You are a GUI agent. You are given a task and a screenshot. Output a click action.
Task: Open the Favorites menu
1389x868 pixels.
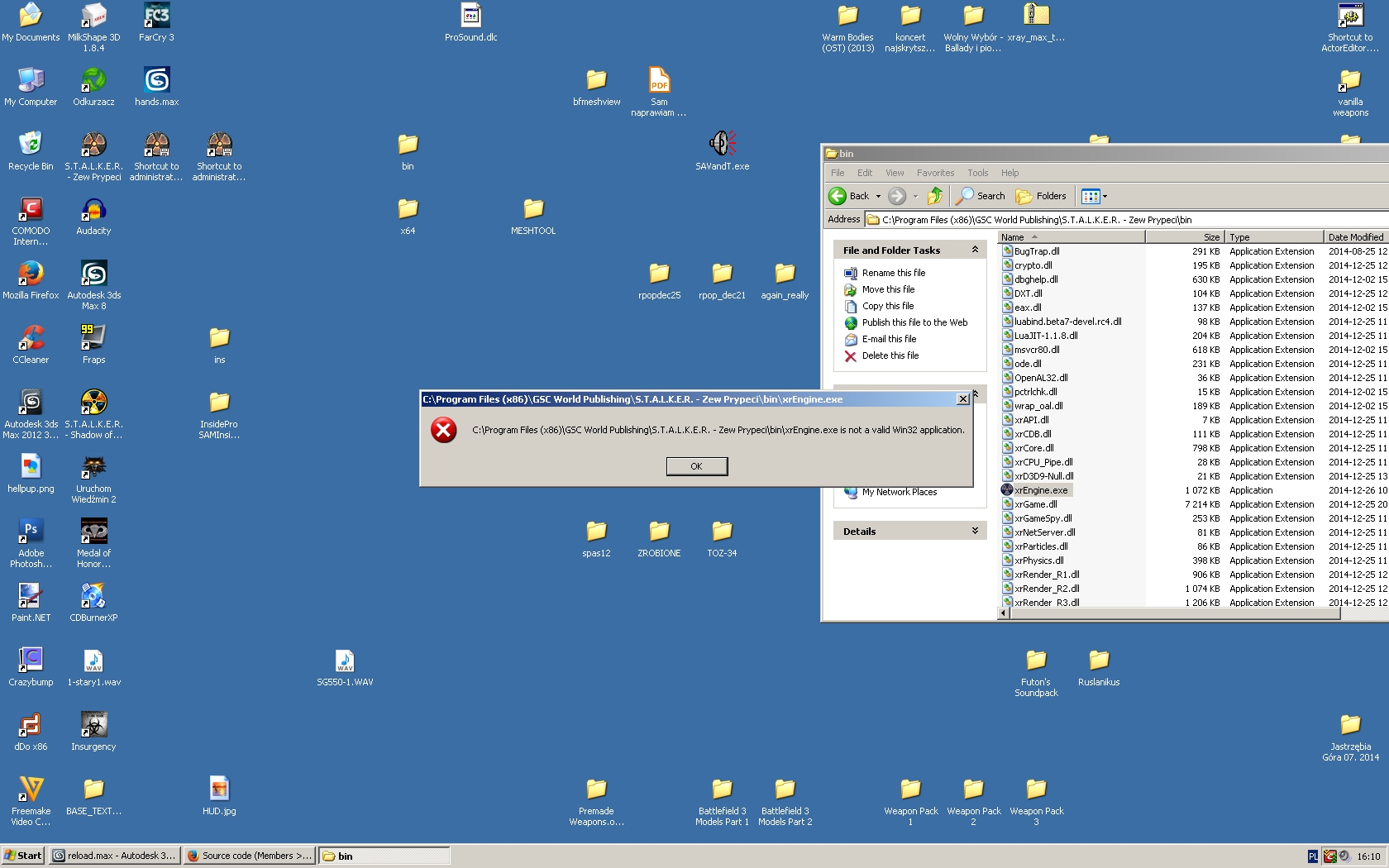[935, 173]
